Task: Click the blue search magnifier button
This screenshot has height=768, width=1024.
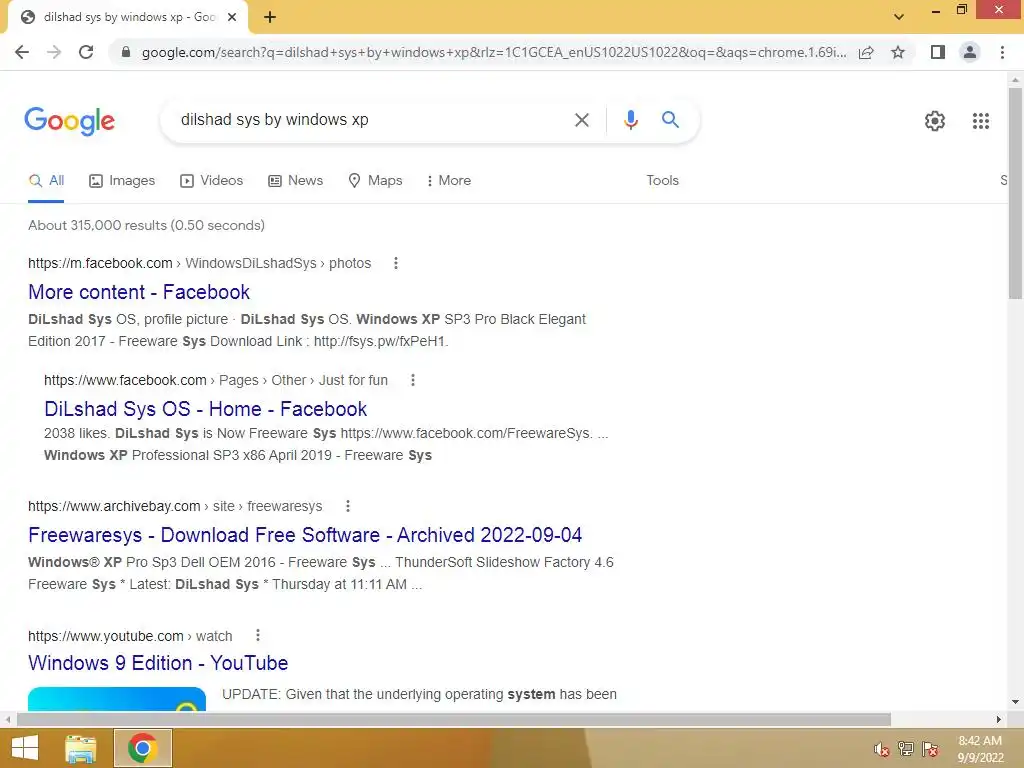Action: (x=670, y=120)
